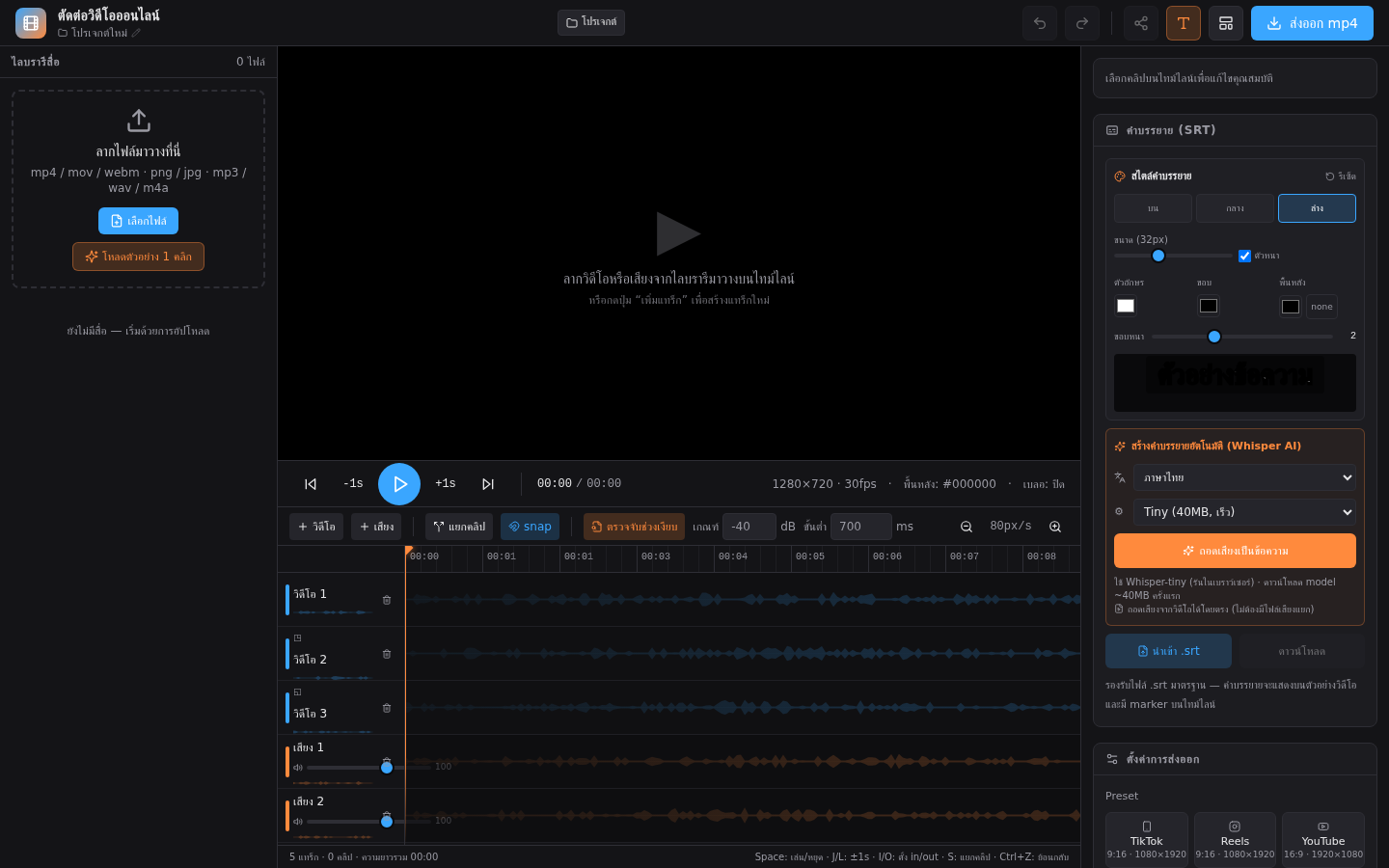The width and height of the screenshot is (1389, 868).
Task: Open the Tiny (40MB) model dropdown
Action: pos(1244,512)
